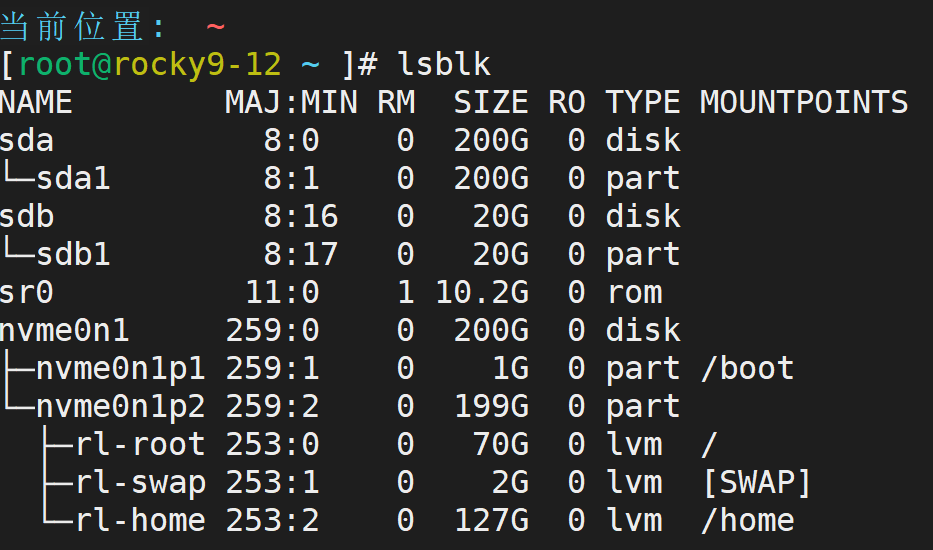Click the RO column header
This screenshot has width=933, height=550.
567,102
